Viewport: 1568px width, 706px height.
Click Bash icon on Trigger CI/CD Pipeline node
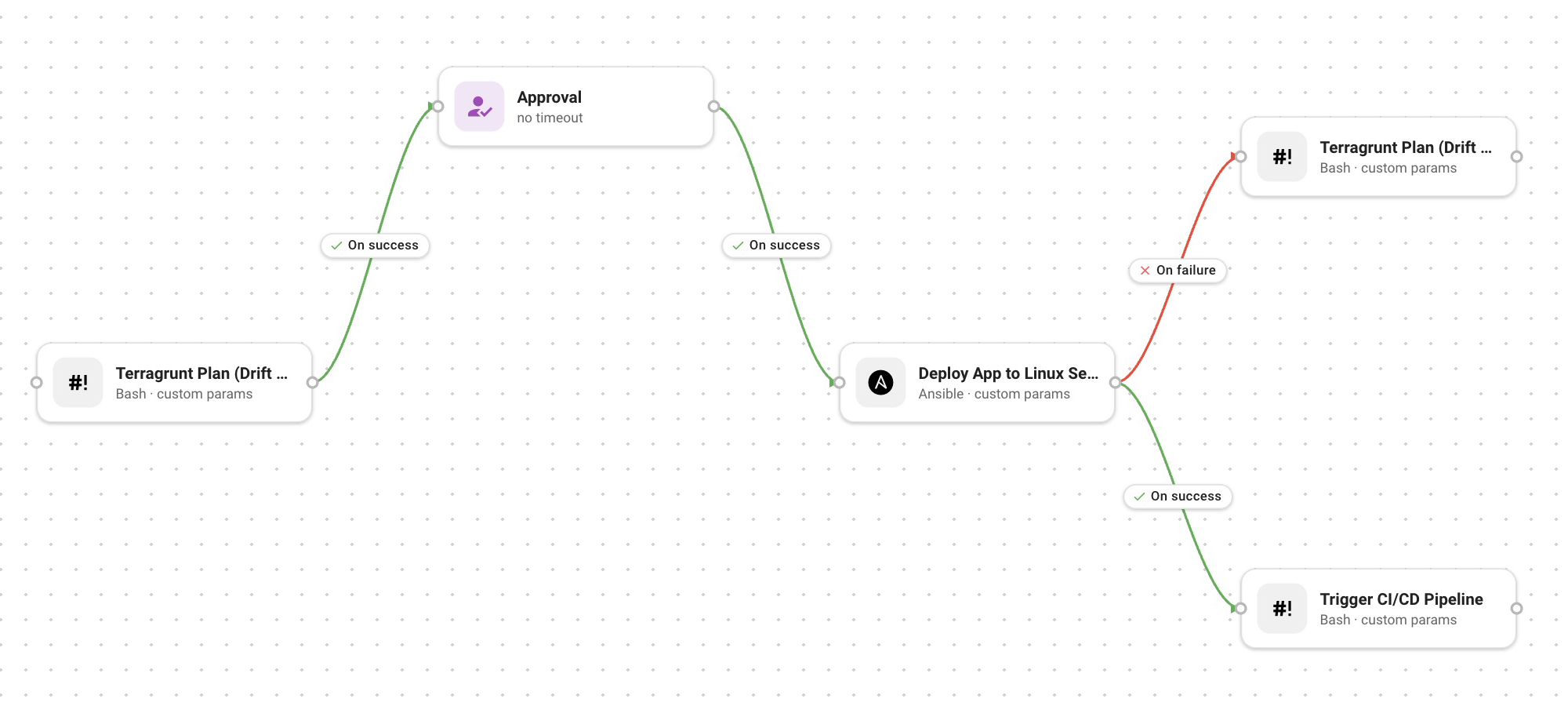(1282, 609)
